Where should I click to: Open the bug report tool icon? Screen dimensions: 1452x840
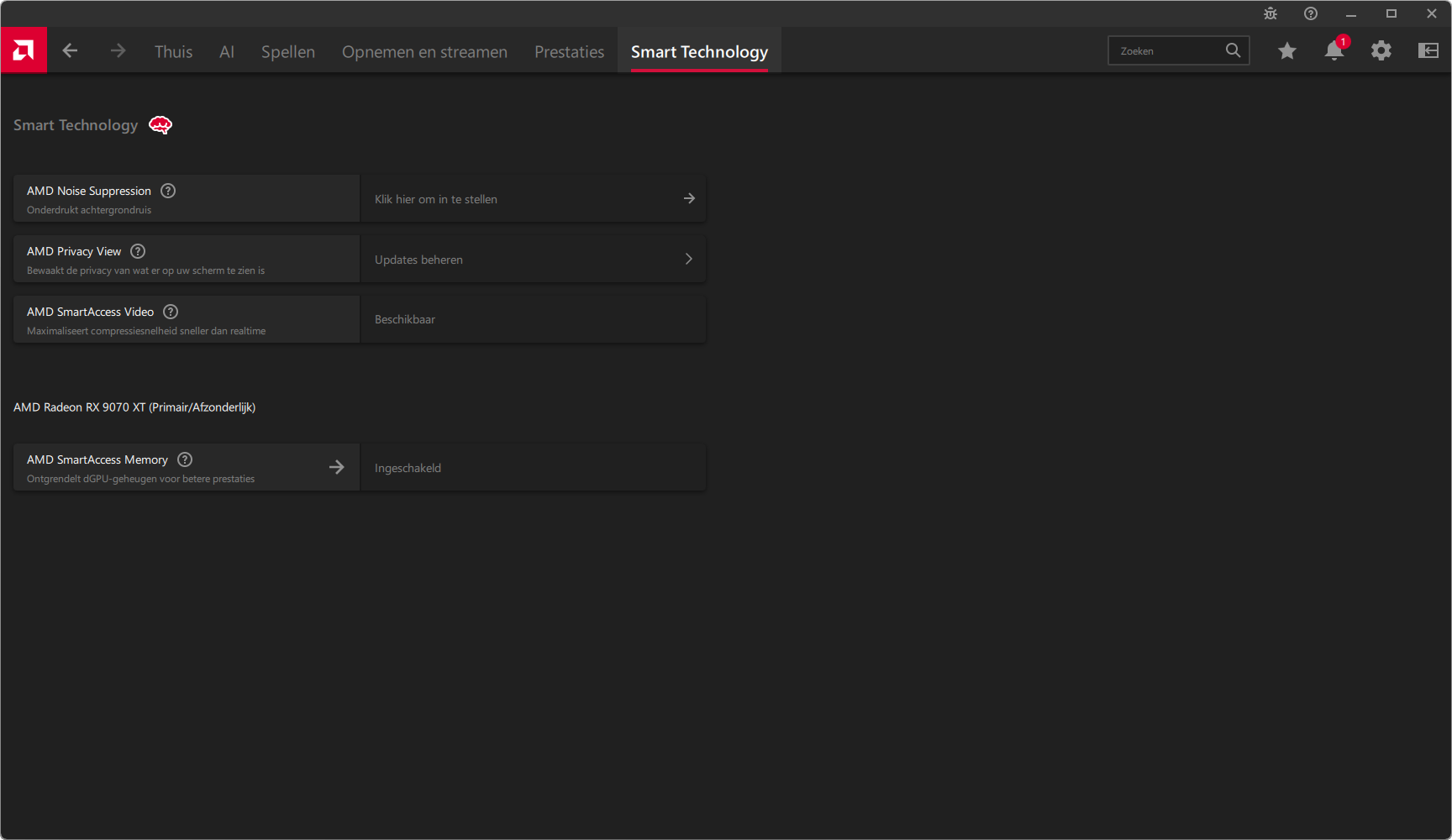[1270, 13]
